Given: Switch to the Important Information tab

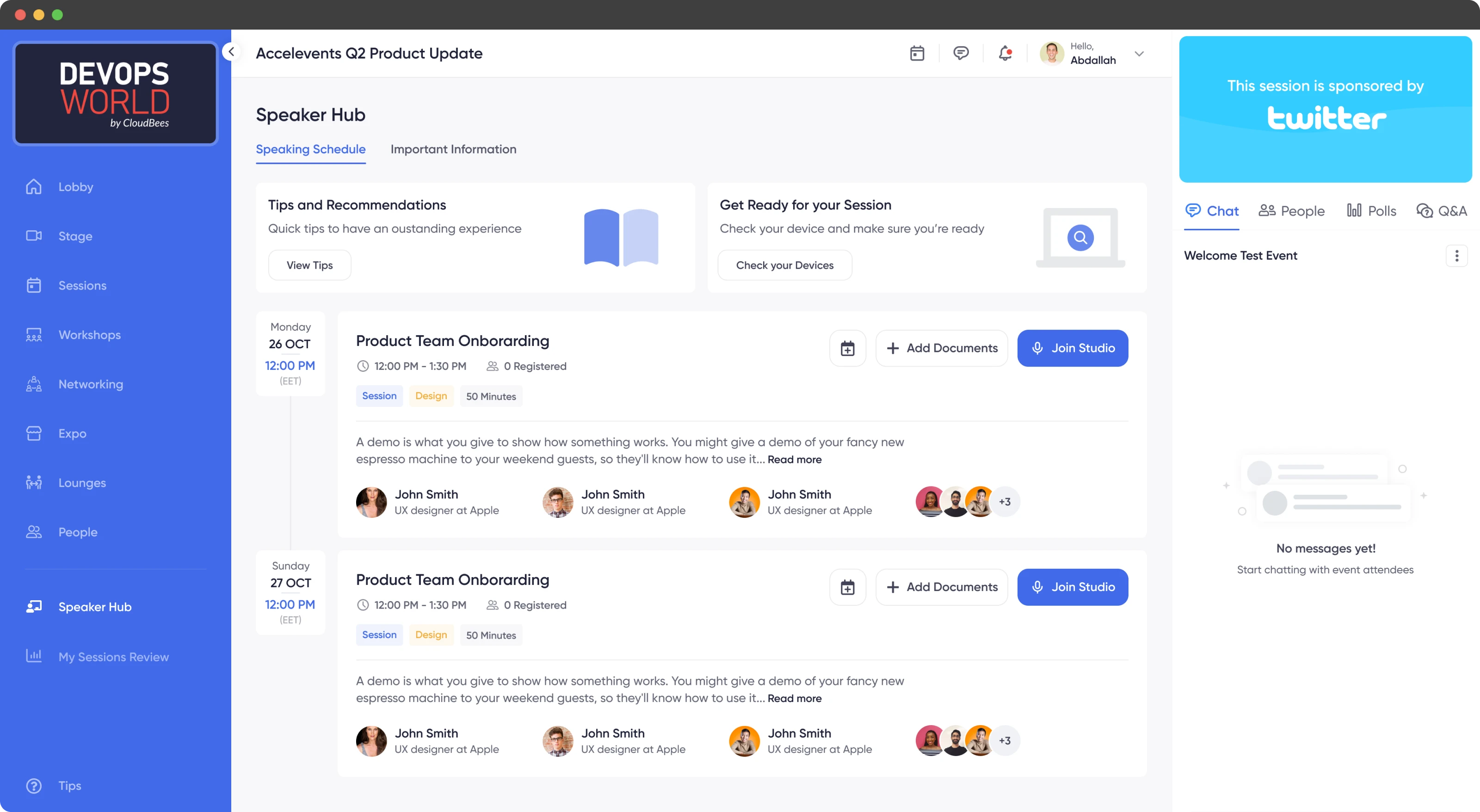Looking at the screenshot, I should pyautogui.click(x=453, y=149).
